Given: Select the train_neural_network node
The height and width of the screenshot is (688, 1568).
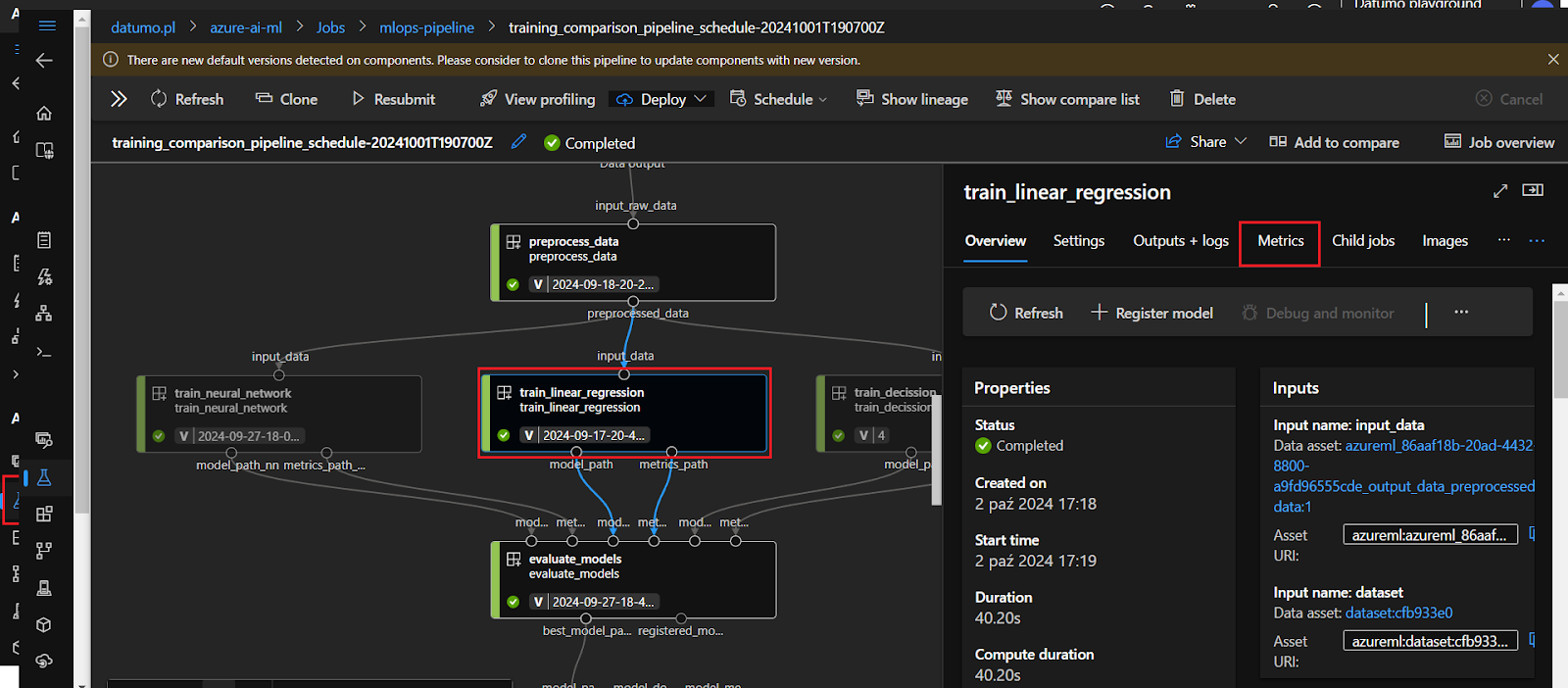Looking at the screenshot, I should coord(279,414).
